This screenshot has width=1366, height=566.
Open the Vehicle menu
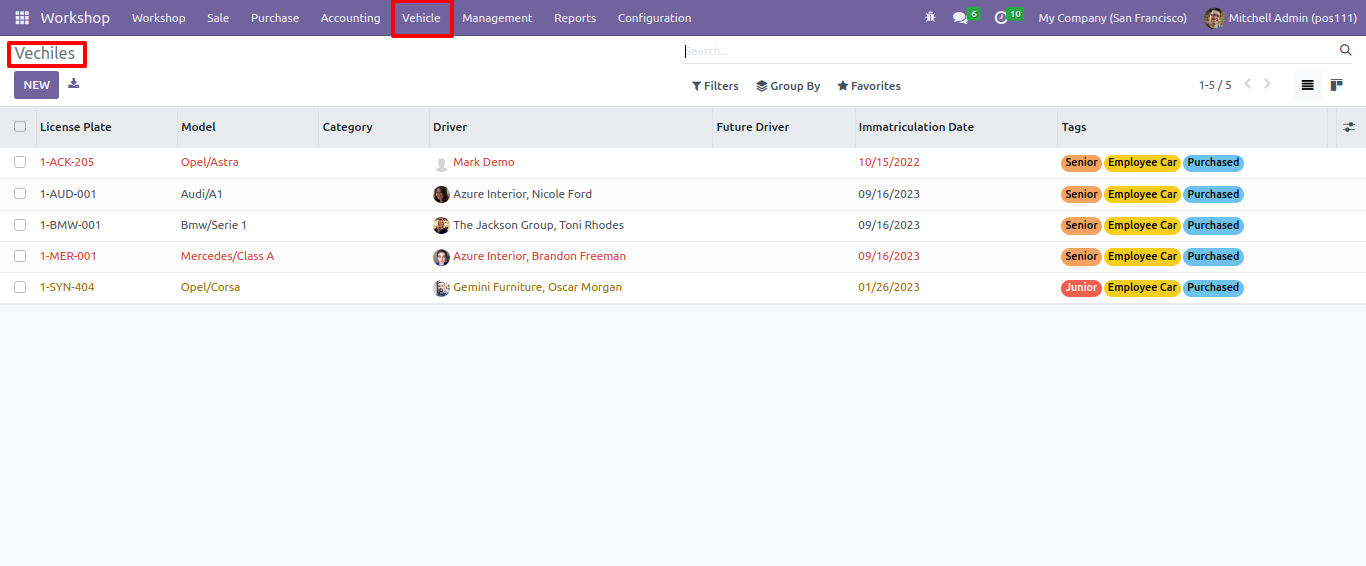(x=421, y=18)
